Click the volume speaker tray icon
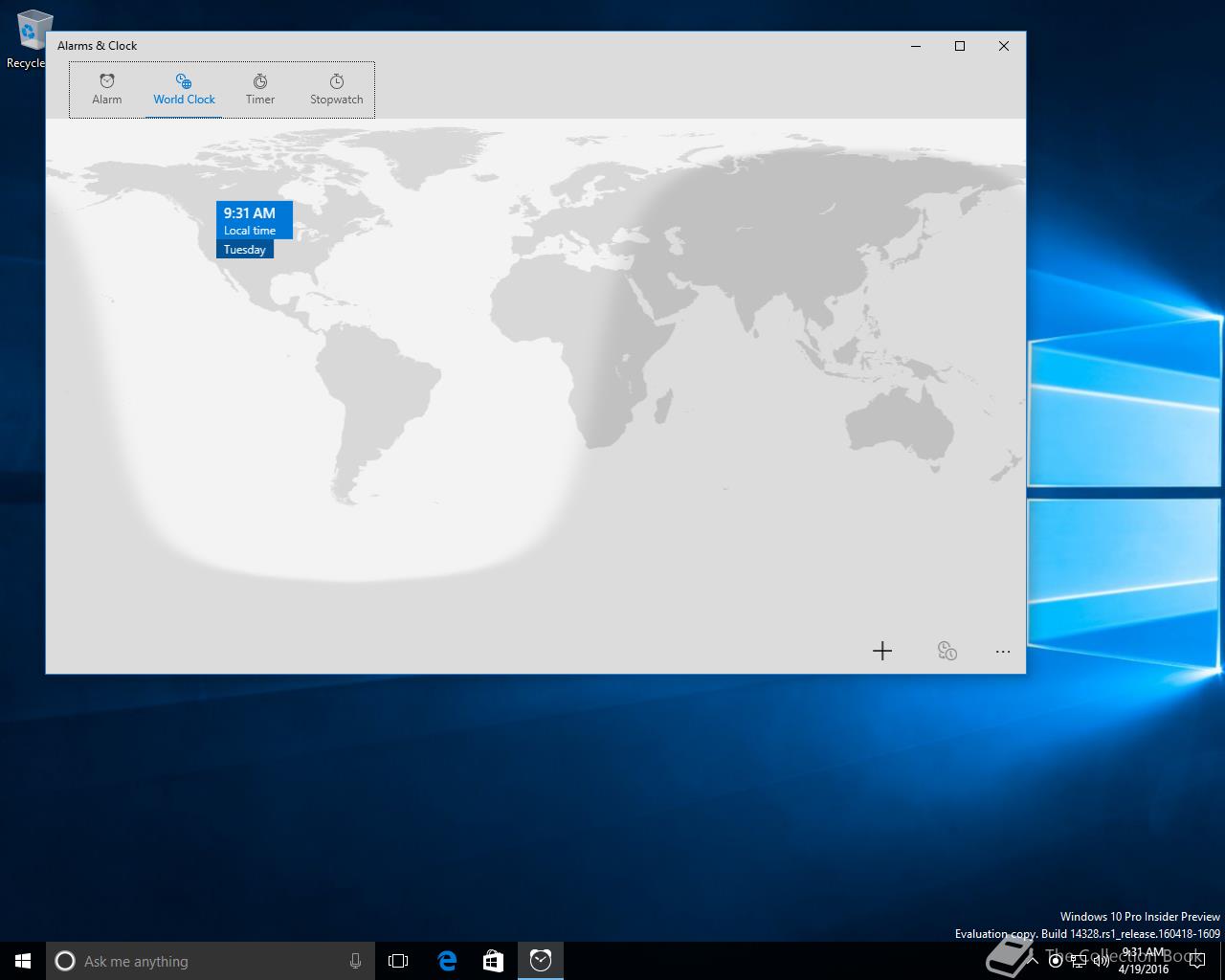Image resolution: width=1225 pixels, height=980 pixels. click(1100, 961)
